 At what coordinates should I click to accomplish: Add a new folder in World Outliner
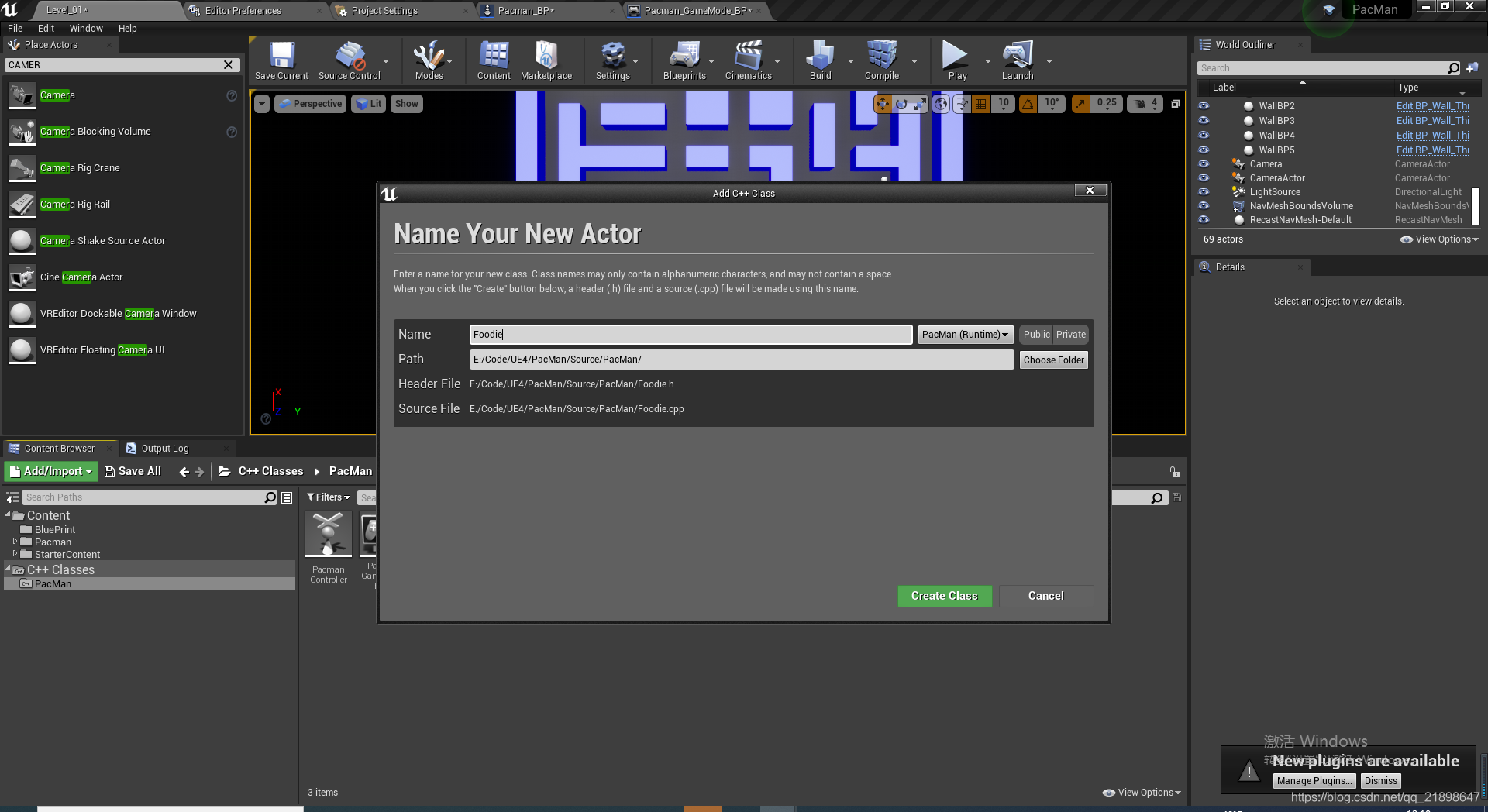(1472, 68)
